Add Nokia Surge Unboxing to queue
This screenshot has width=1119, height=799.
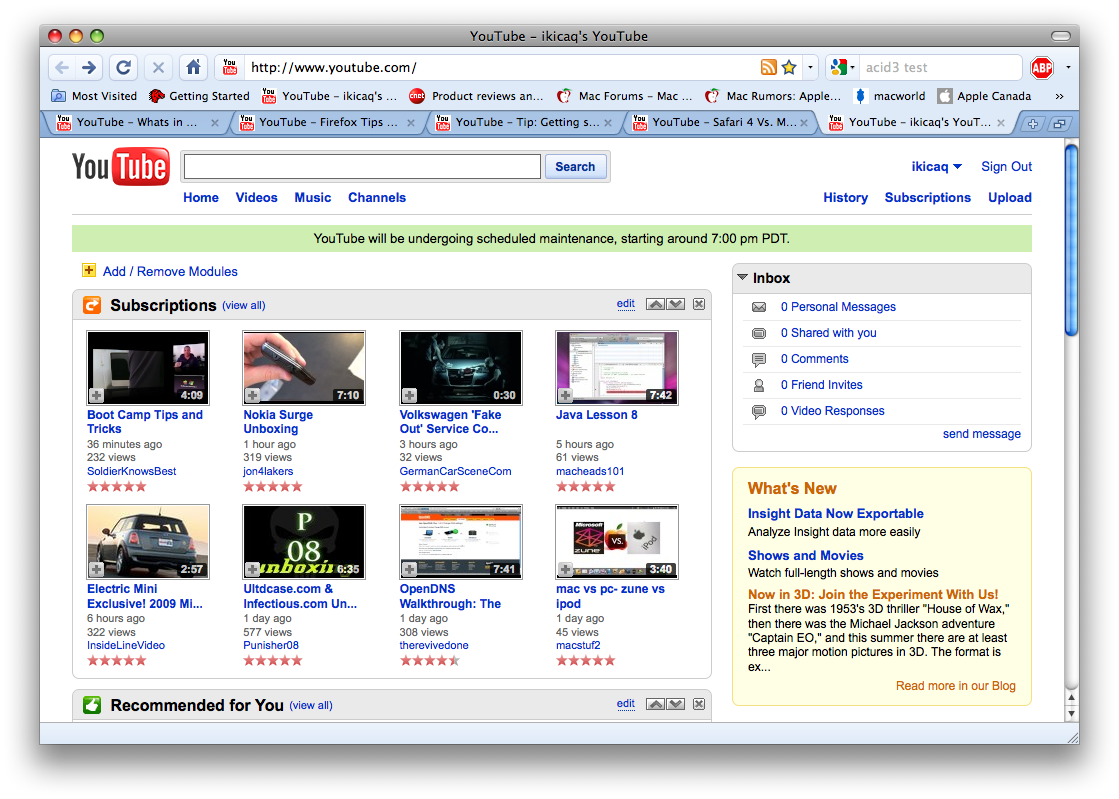pyautogui.click(x=253, y=395)
